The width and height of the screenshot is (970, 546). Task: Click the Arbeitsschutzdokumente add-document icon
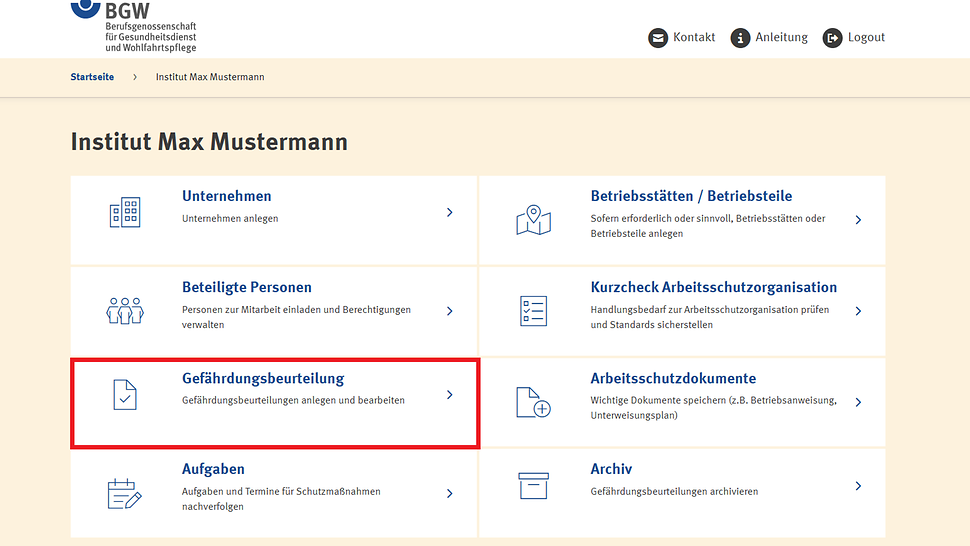(533, 402)
